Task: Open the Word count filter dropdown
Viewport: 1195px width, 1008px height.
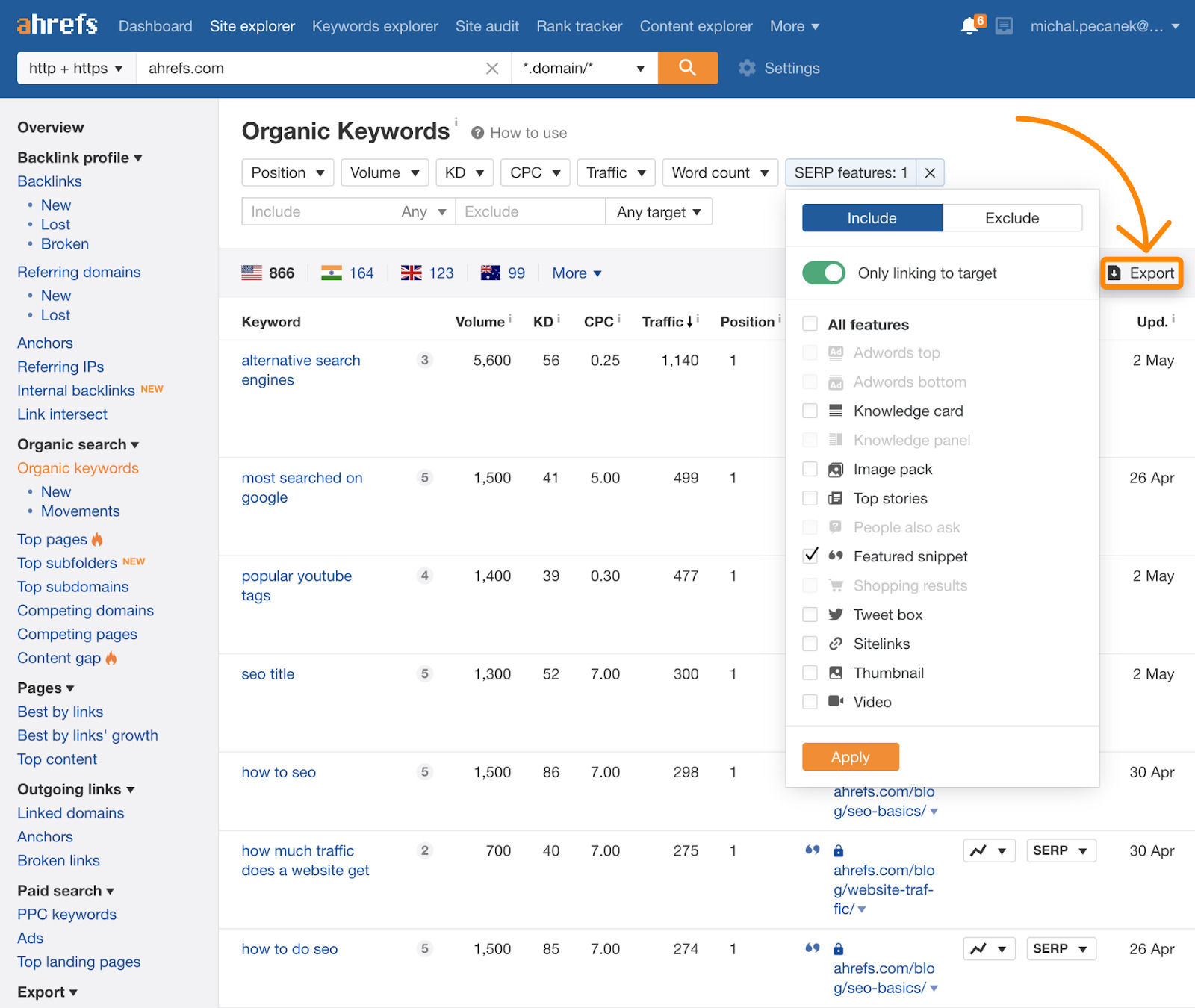Action: coord(718,172)
